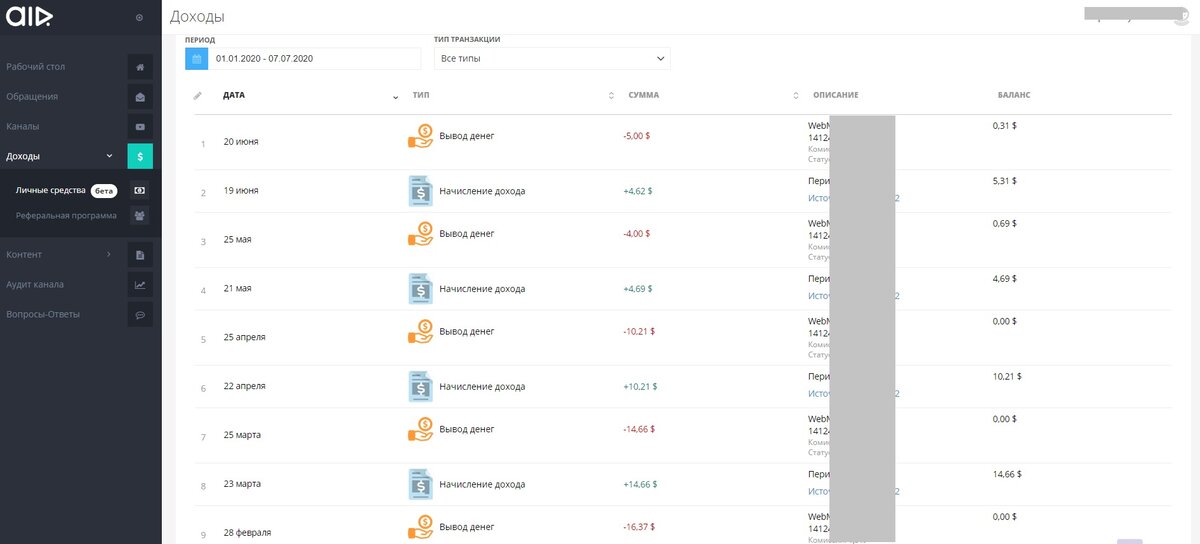This screenshot has width=1200, height=544.
Task: Click the envelope icon beside Обращения
Action: (x=140, y=97)
